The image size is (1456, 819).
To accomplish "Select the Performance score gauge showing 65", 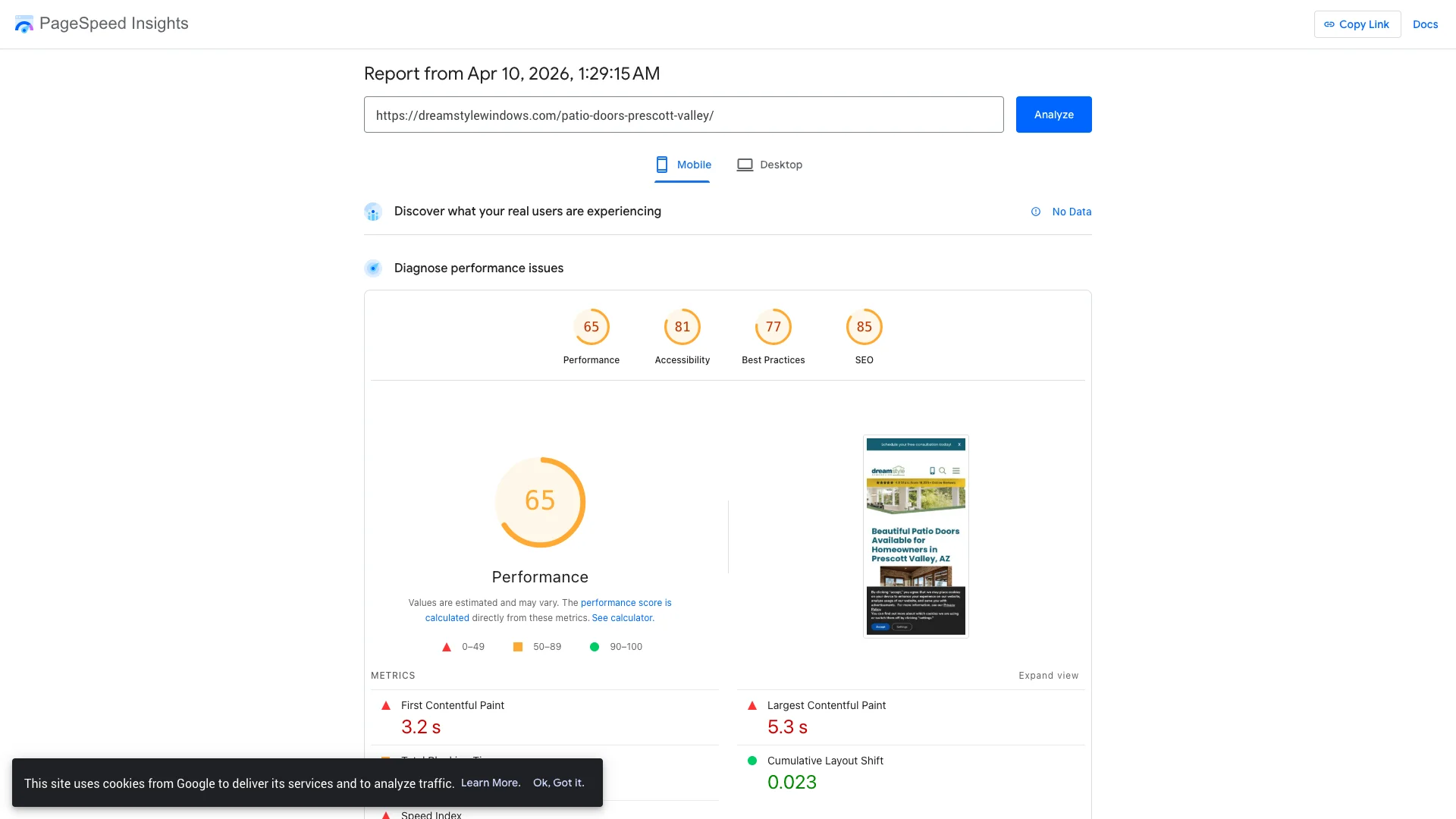I will [x=591, y=327].
